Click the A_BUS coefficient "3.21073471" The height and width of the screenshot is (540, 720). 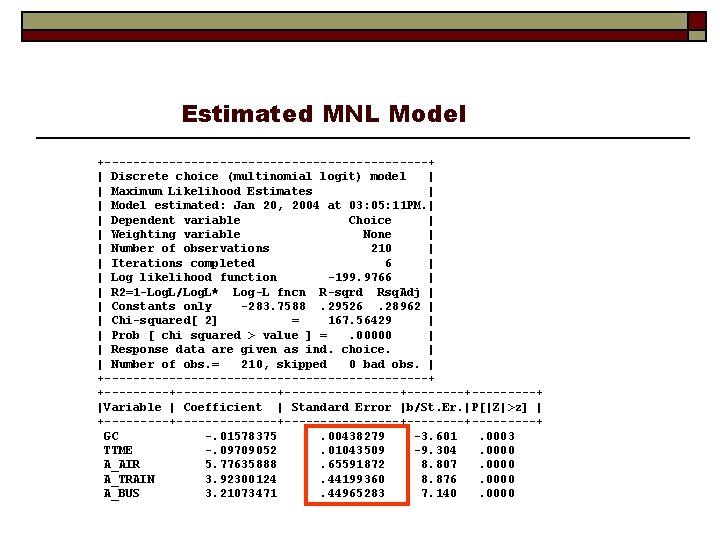(241, 493)
